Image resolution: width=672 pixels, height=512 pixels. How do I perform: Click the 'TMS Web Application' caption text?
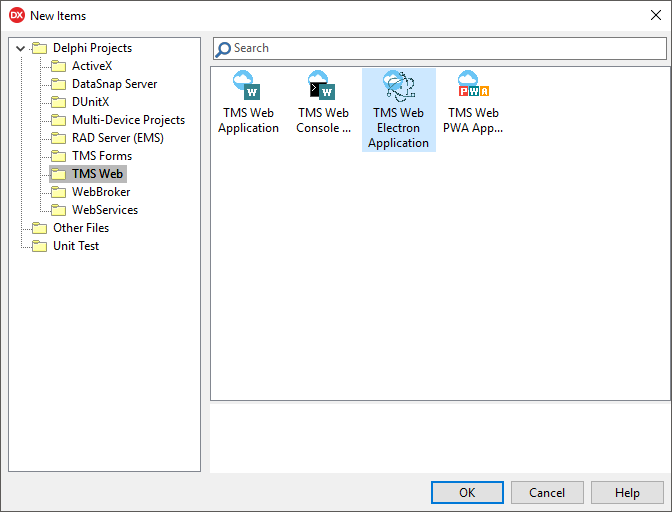click(x=249, y=120)
